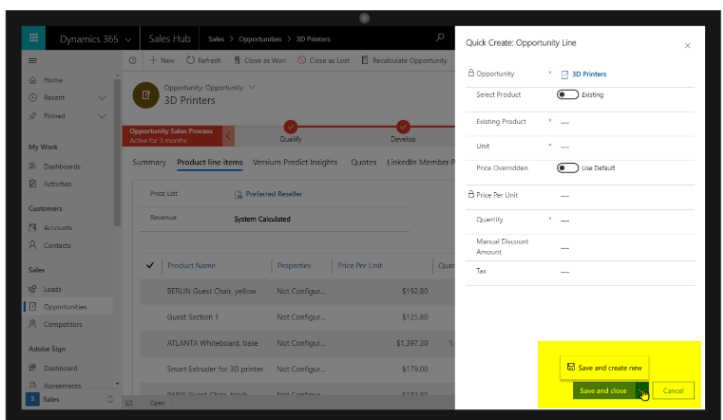Click the Save and close button
Image resolution: width=723 pixels, height=420 pixels.
(603, 391)
